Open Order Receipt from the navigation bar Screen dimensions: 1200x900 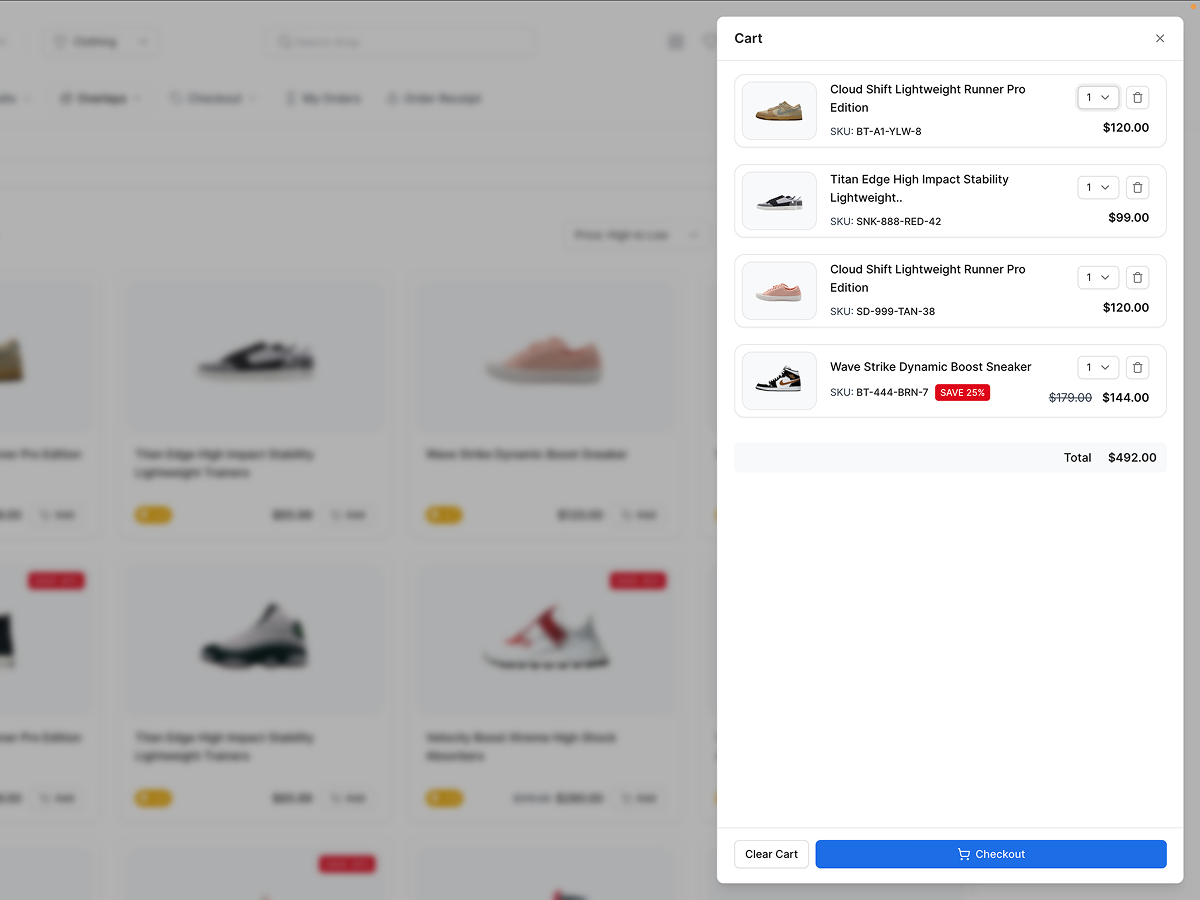[434, 99]
